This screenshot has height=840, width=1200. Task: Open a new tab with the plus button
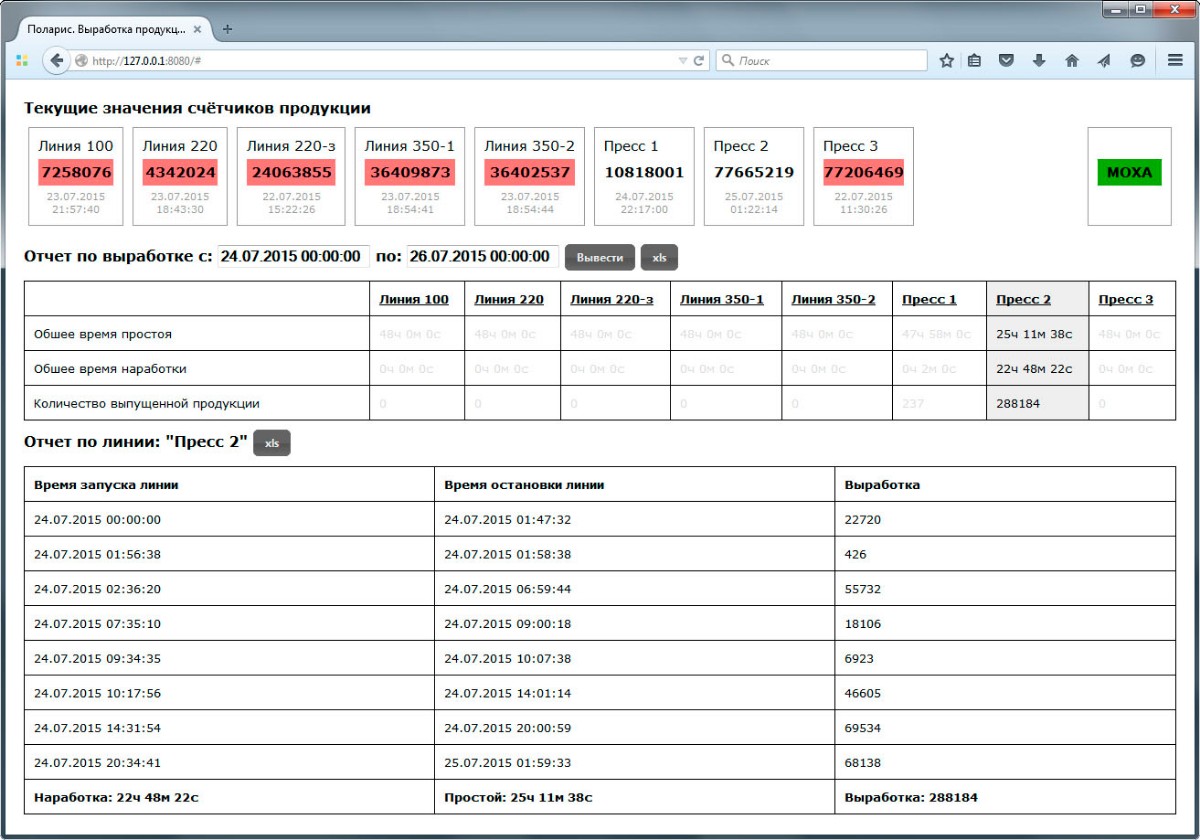click(x=227, y=29)
